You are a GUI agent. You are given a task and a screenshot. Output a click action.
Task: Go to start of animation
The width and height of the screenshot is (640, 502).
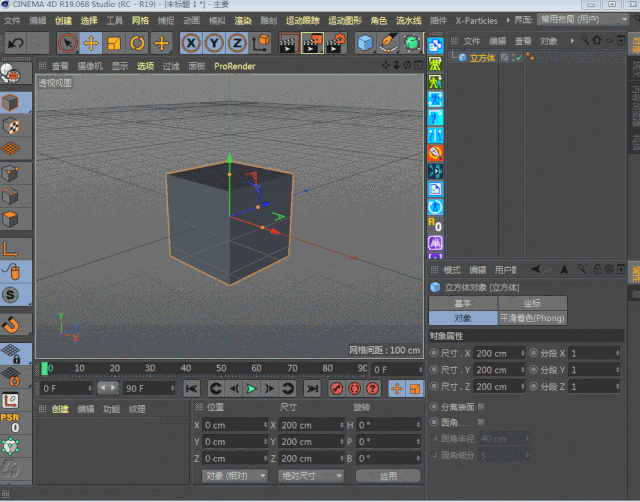pos(191,389)
